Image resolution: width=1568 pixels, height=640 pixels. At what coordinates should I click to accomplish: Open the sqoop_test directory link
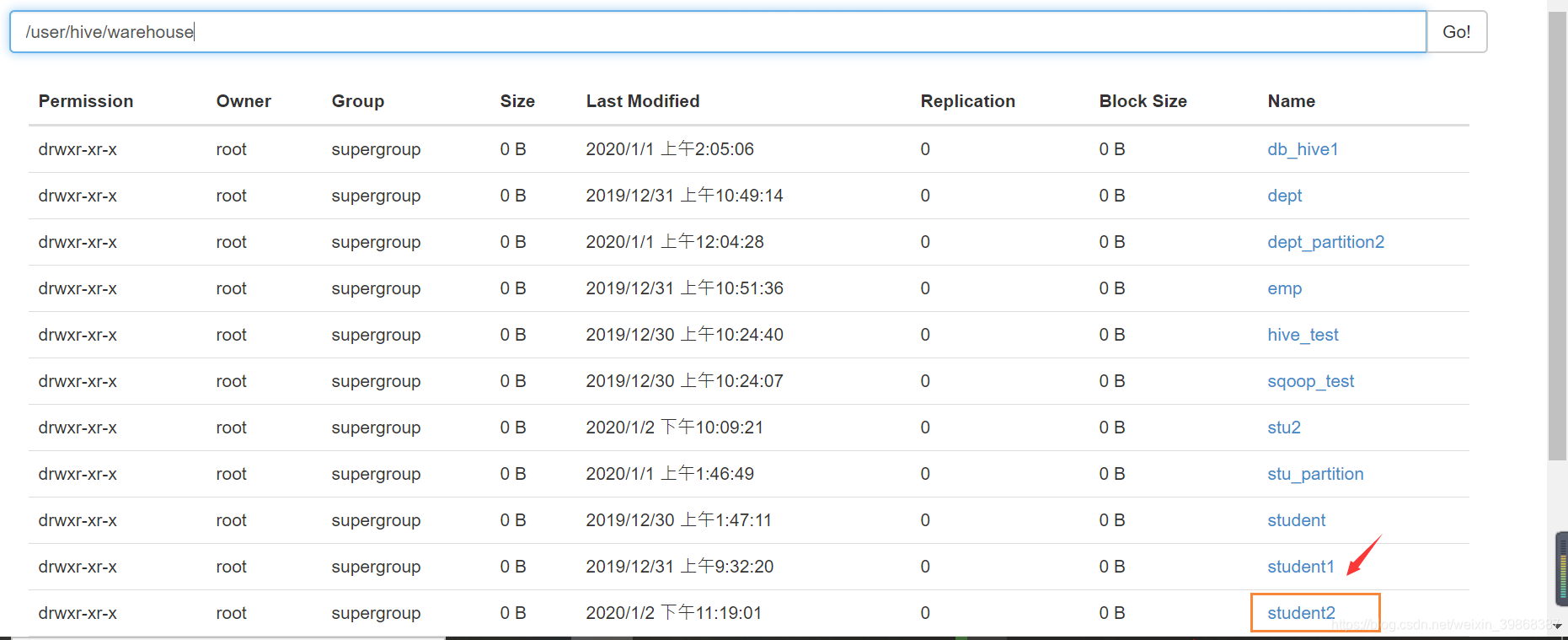point(1310,381)
